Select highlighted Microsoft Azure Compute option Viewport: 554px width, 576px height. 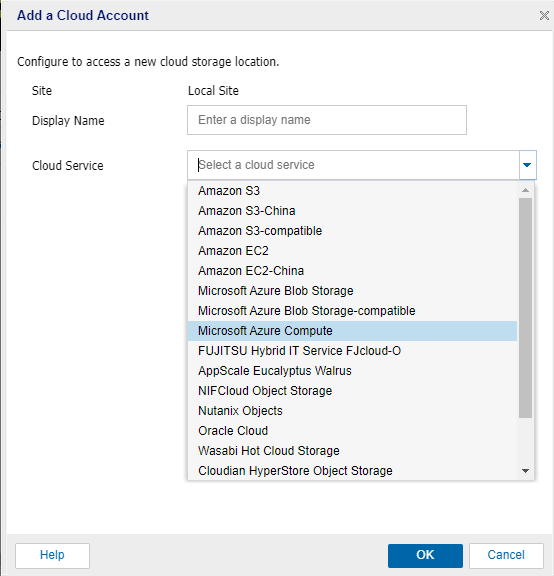point(353,331)
